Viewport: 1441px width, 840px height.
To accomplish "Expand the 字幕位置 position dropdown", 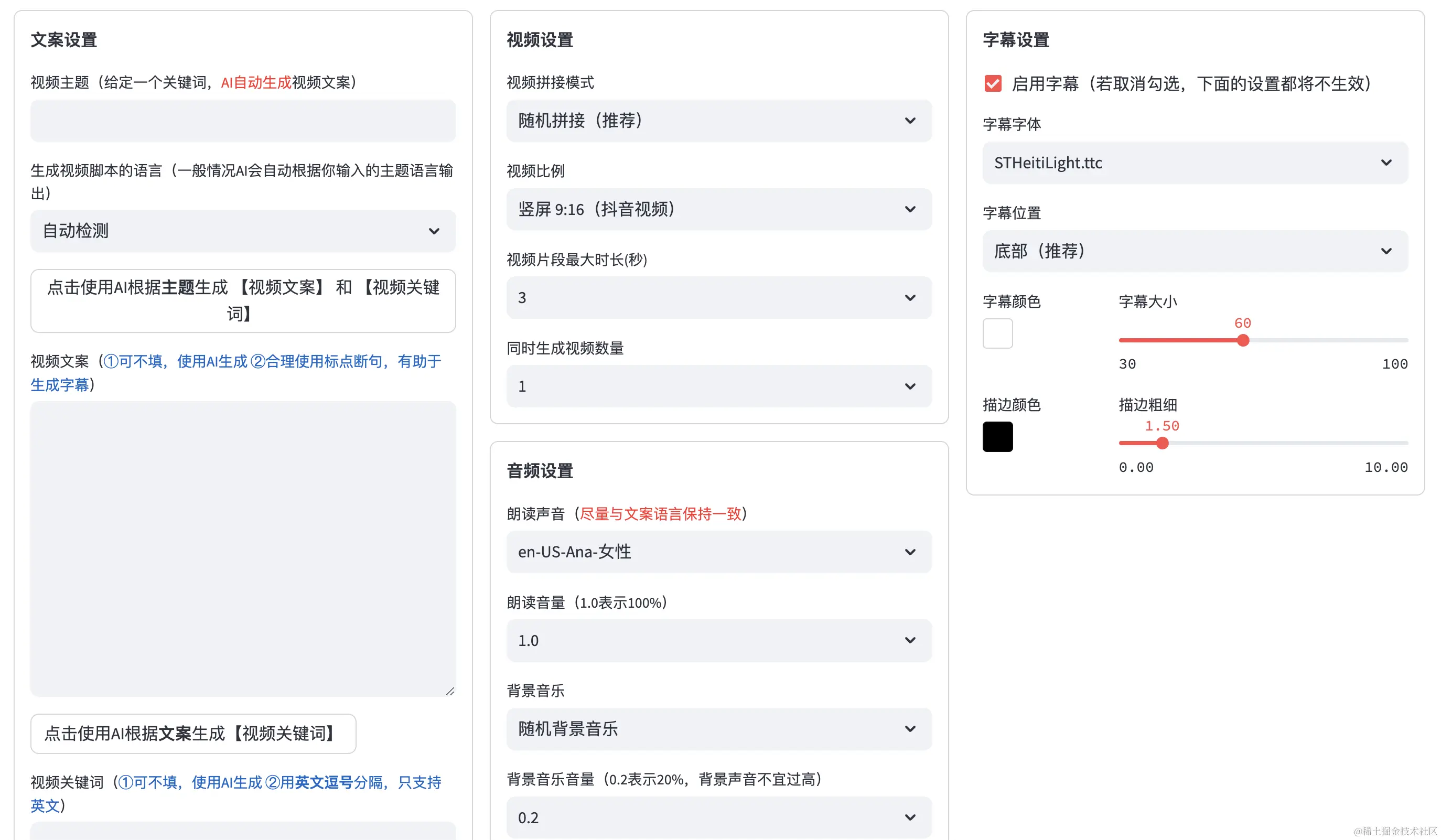I will pyautogui.click(x=1195, y=251).
